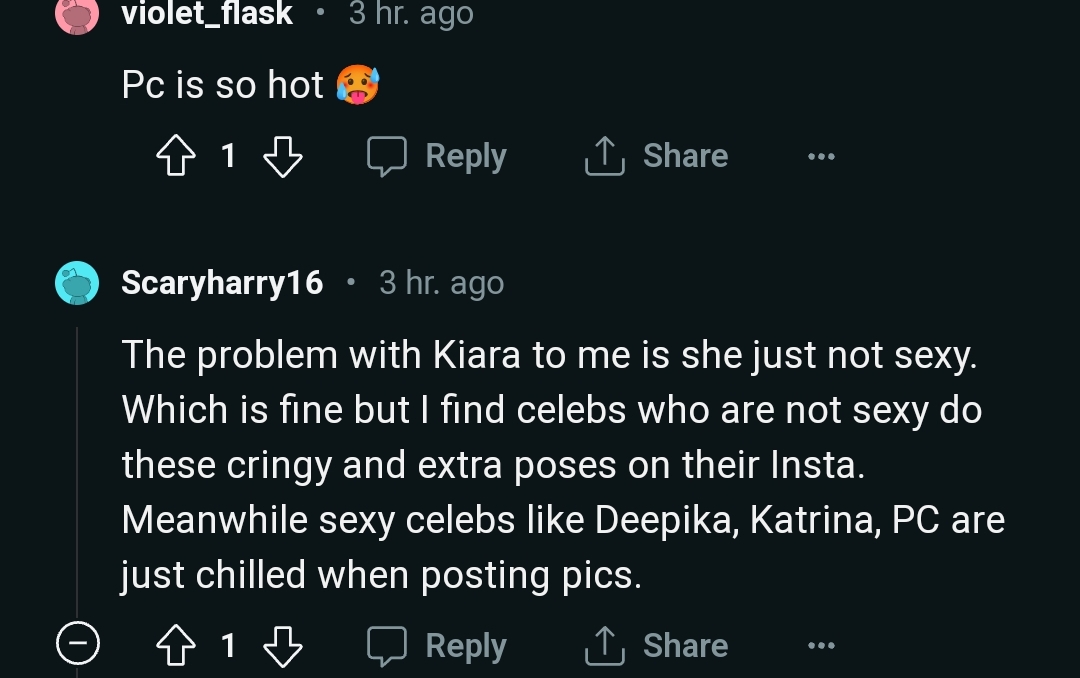Downvote Scaryharry16's comment
Viewport: 1080px width, 678px height.
(x=281, y=646)
